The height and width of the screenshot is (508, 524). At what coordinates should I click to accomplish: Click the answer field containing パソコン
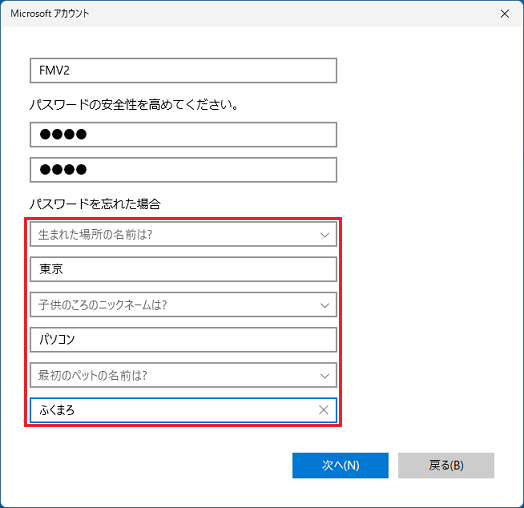(x=183, y=340)
